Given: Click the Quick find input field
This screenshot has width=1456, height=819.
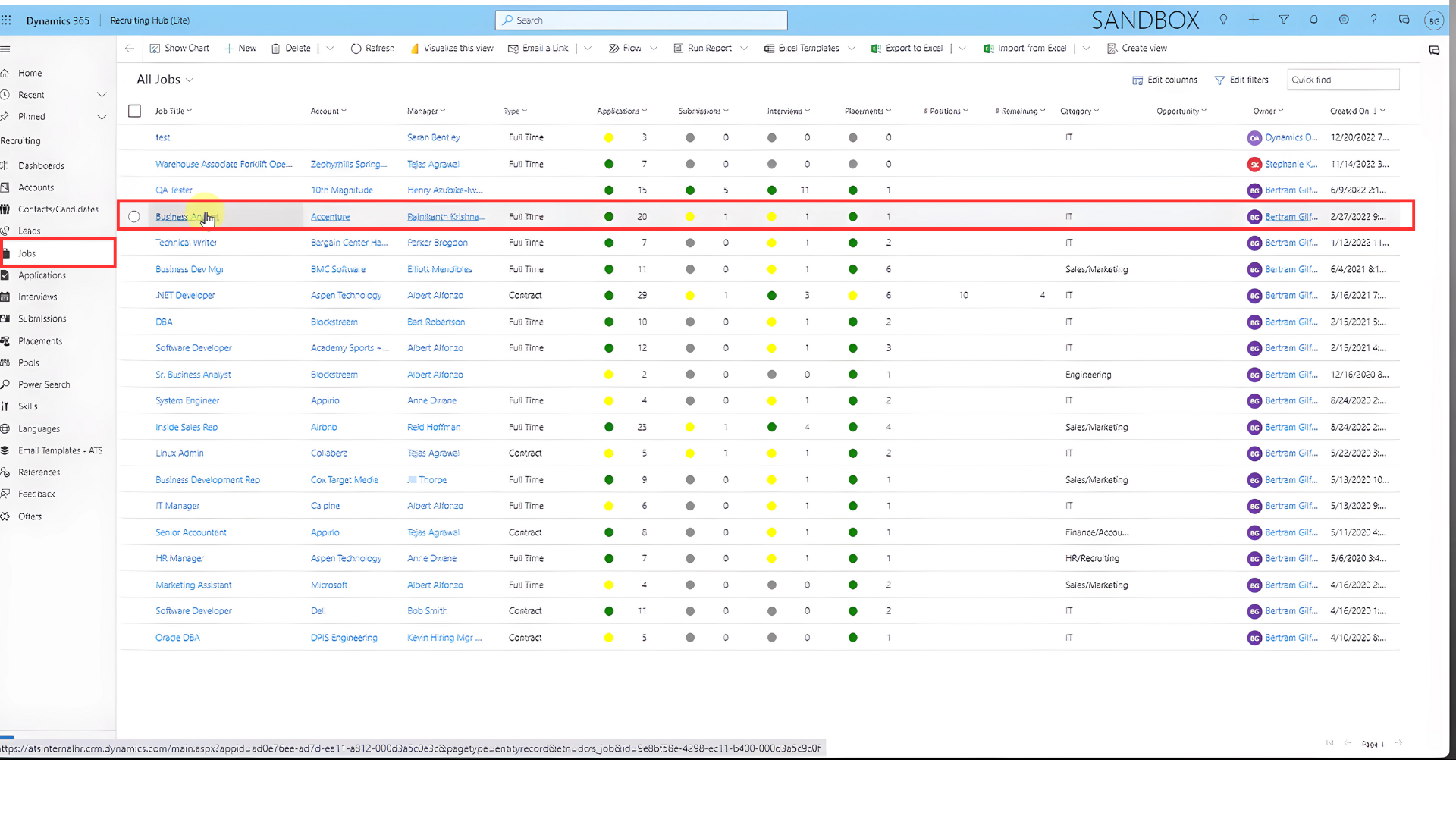Looking at the screenshot, I should (x=1343, y=80).
